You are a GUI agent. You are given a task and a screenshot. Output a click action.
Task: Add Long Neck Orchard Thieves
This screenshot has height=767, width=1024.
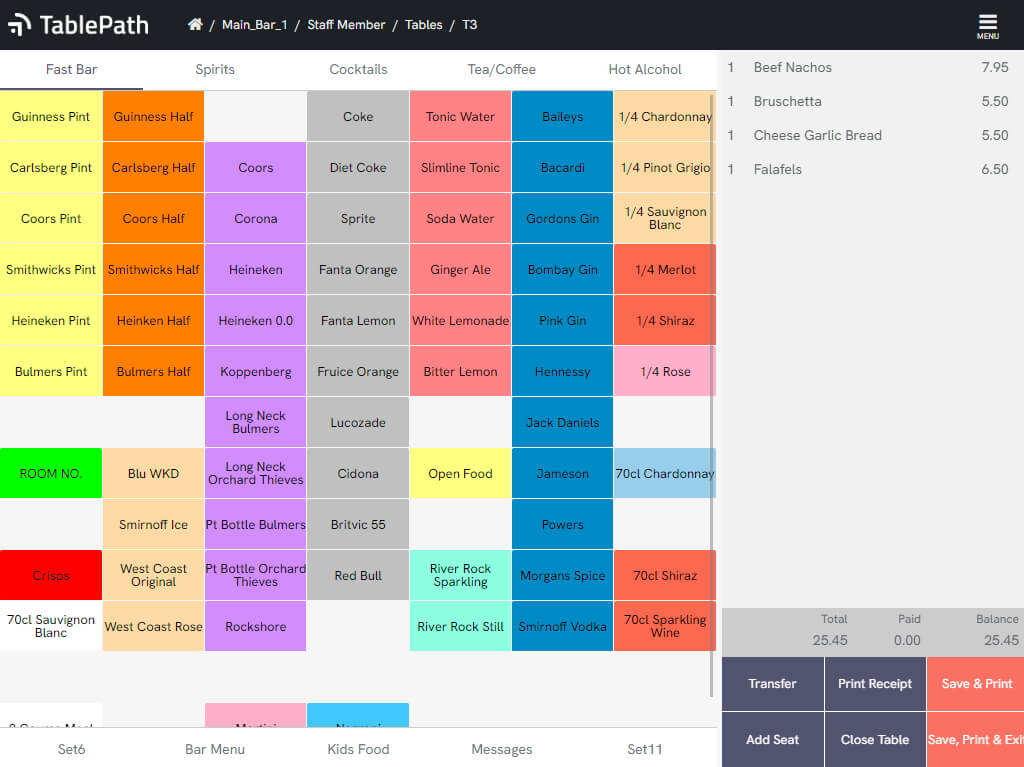(x=255, y=473)
